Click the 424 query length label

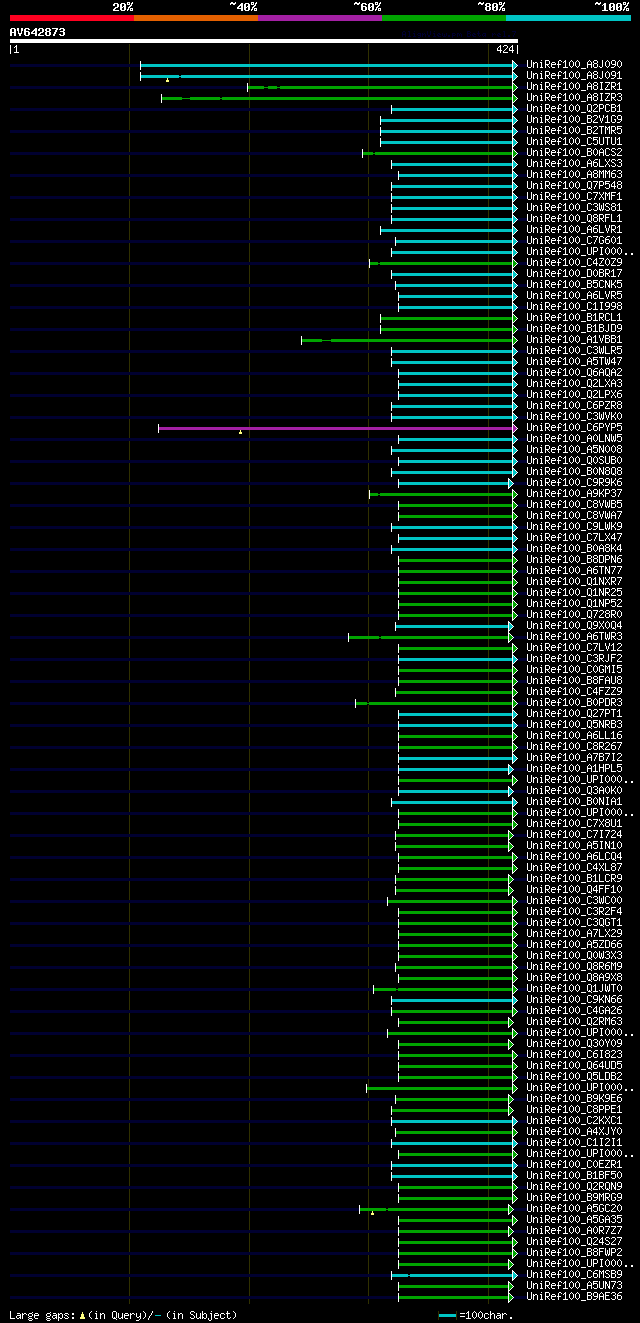coord(505,49)
